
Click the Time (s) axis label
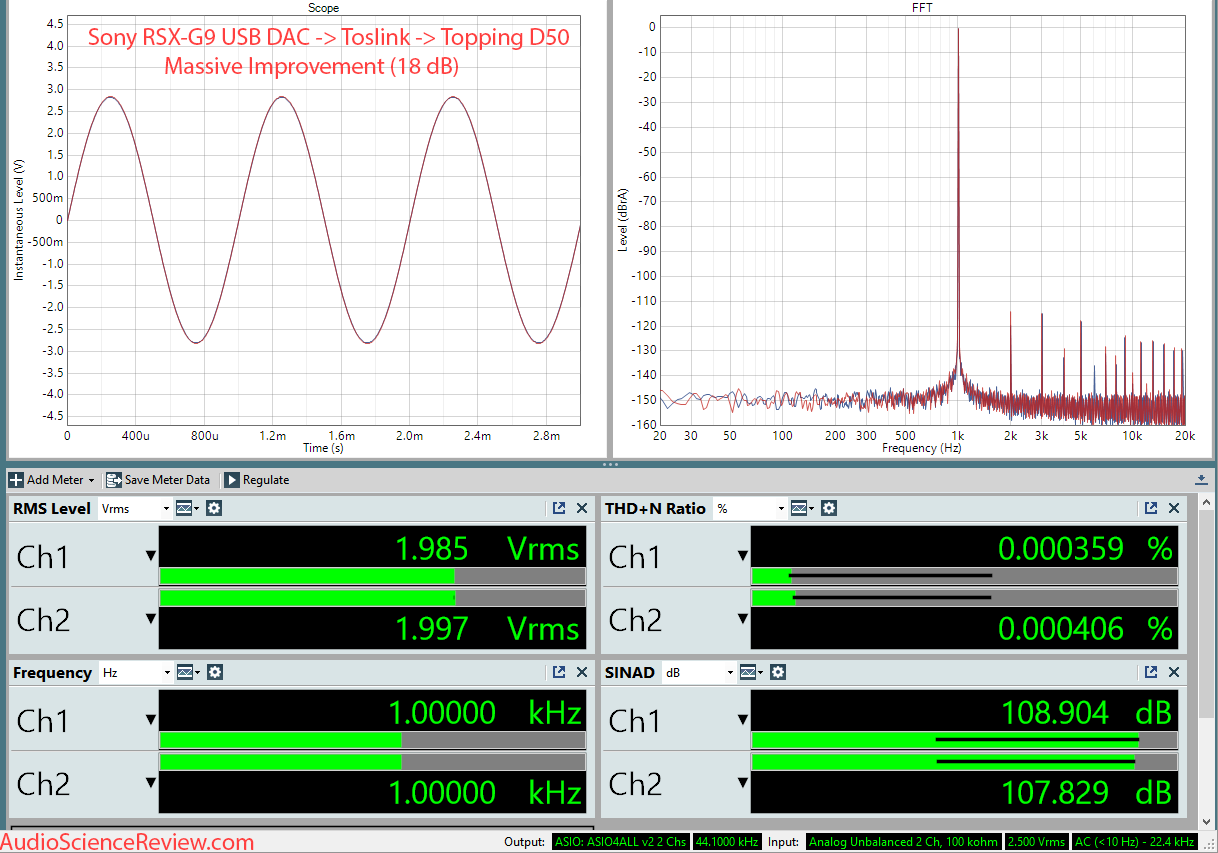(323, 448)
